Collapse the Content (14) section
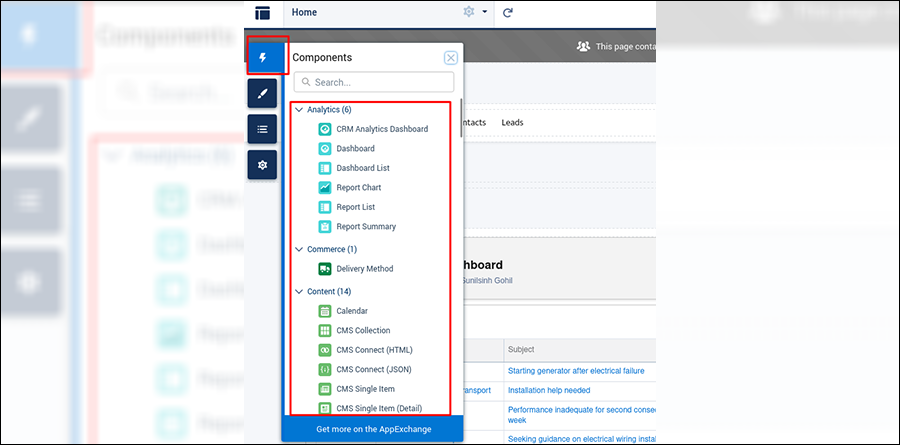The height and width of the screenshot is (445, 900). point(298,292)
